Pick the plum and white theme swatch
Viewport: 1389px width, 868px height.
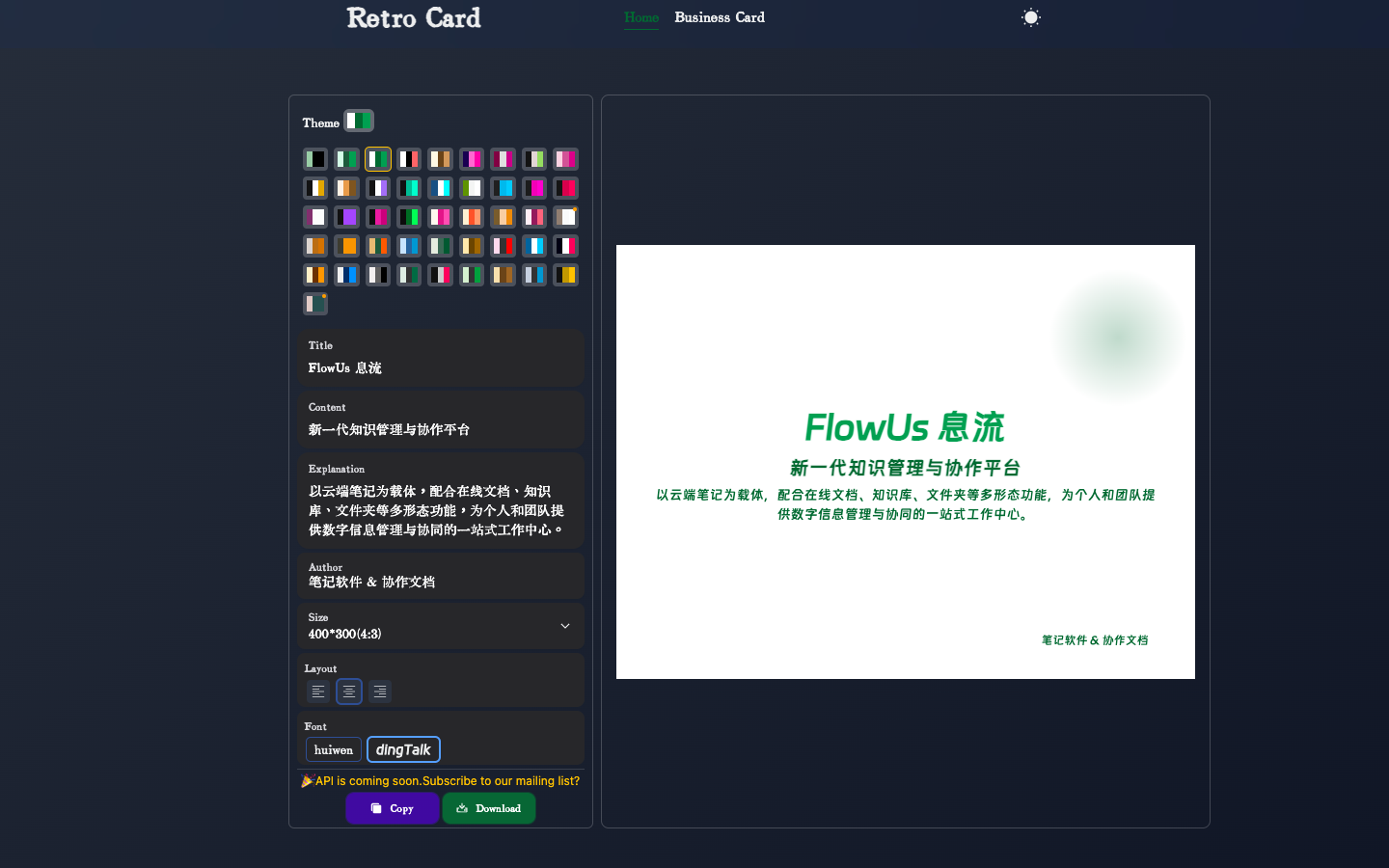pos(315,217)
